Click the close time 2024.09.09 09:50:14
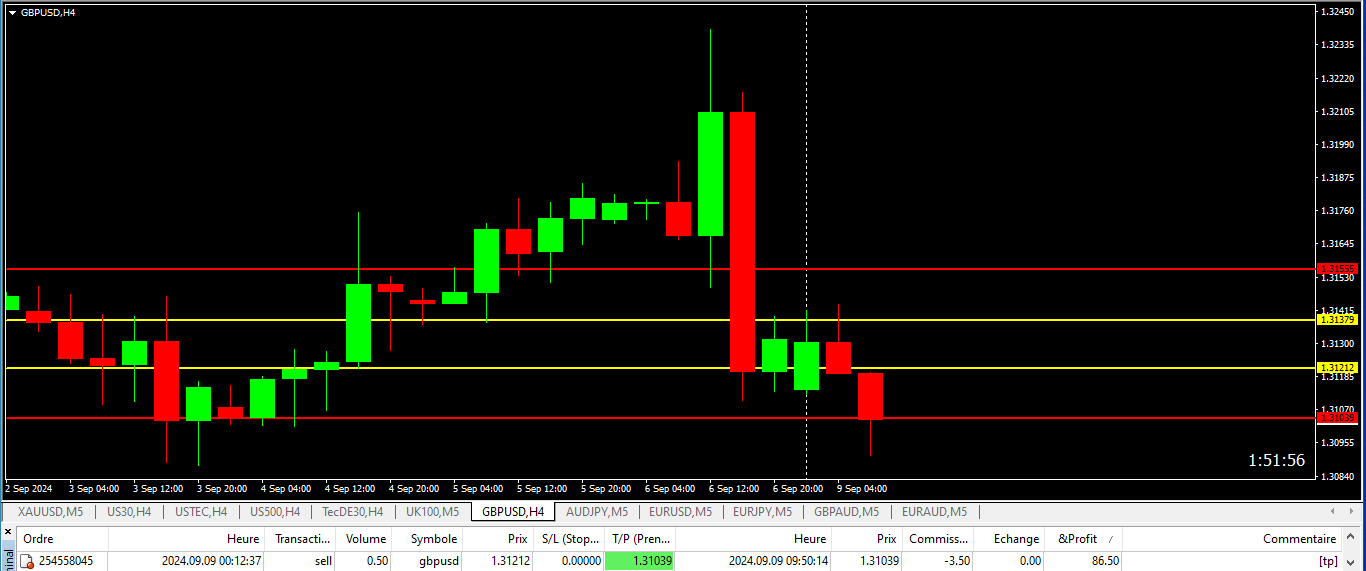1366x571 pixels. tap(778, 562)
